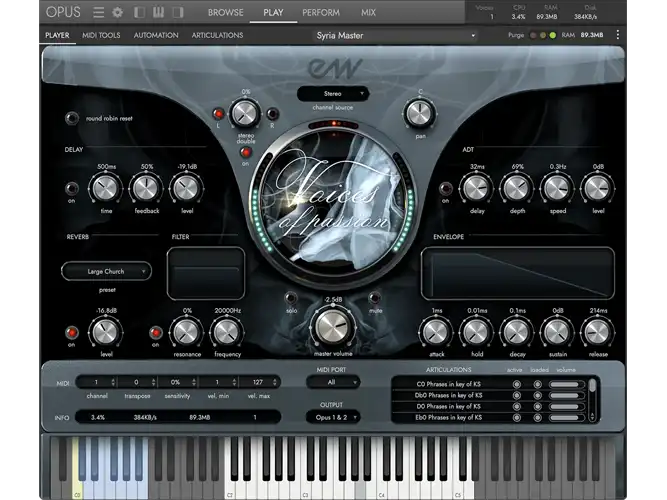Click the envelope attack knob
Screen dimensions: 667x500
436,332
